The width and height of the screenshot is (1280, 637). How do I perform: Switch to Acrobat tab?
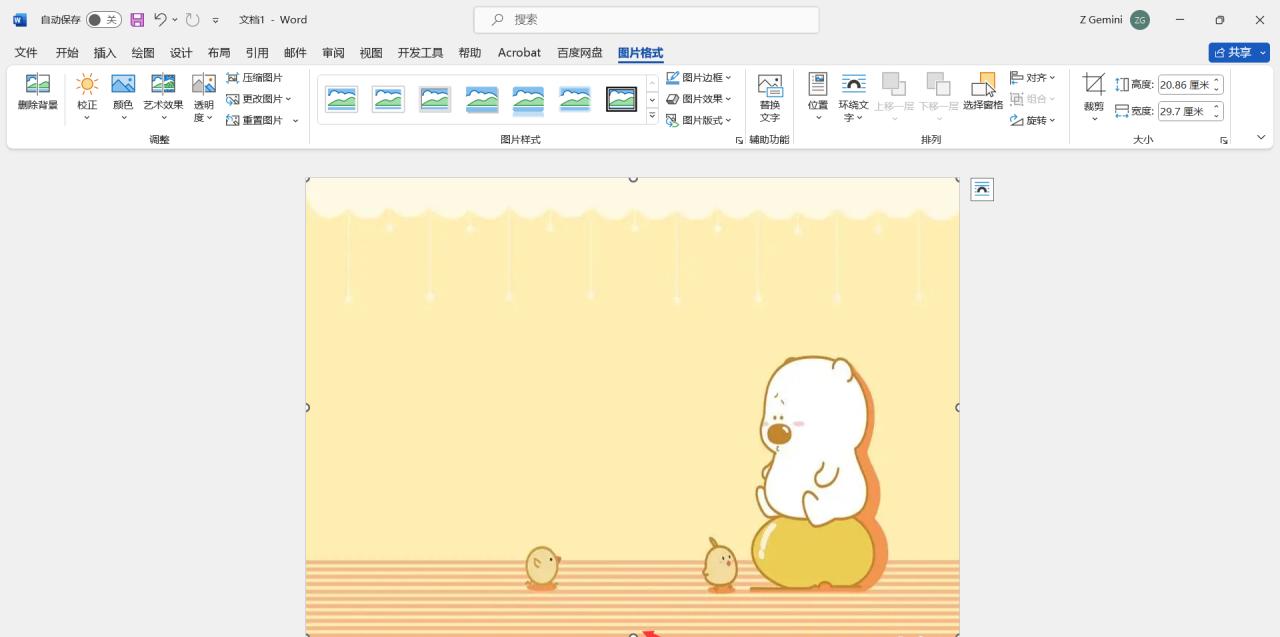point(519,53)
